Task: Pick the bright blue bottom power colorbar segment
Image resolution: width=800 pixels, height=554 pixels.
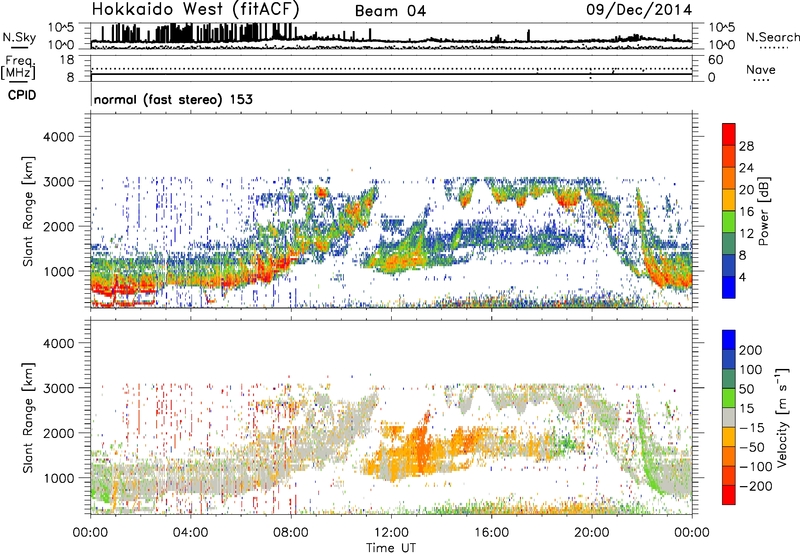Action: pos(729,287)
